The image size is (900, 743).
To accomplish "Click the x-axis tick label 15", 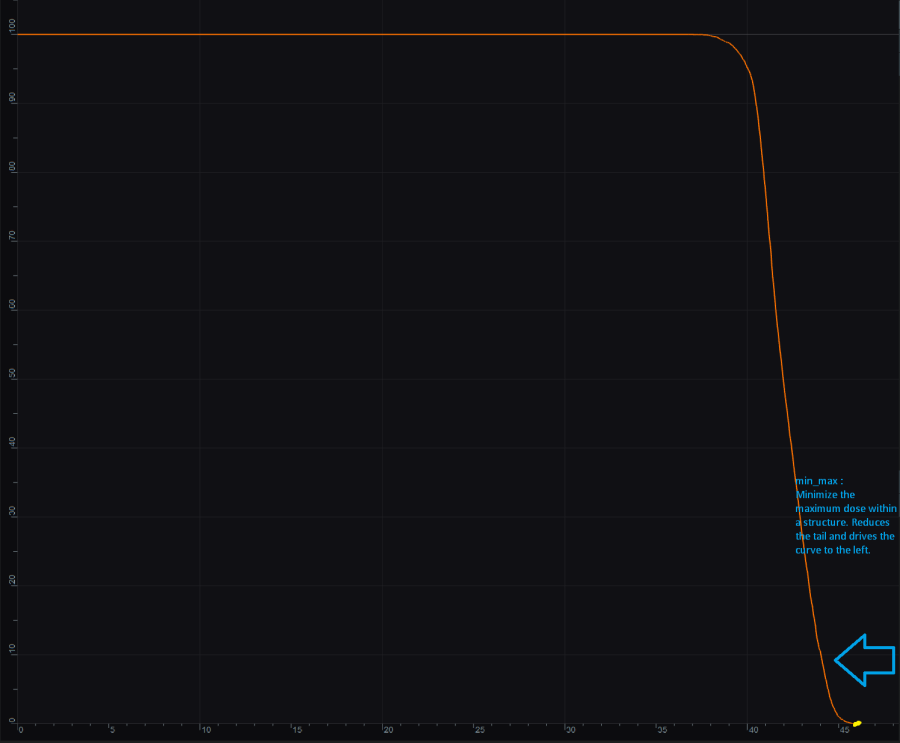I will [x=297, y=730].
